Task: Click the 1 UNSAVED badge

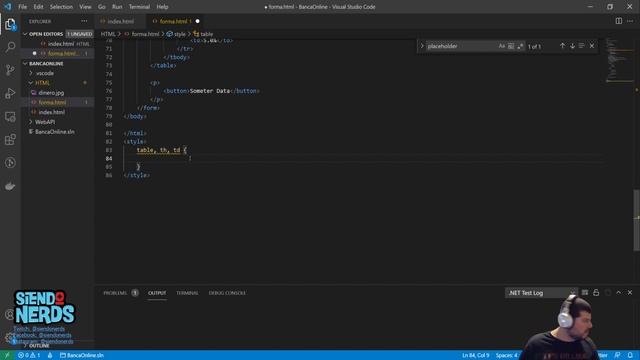Action: [80, 34]
